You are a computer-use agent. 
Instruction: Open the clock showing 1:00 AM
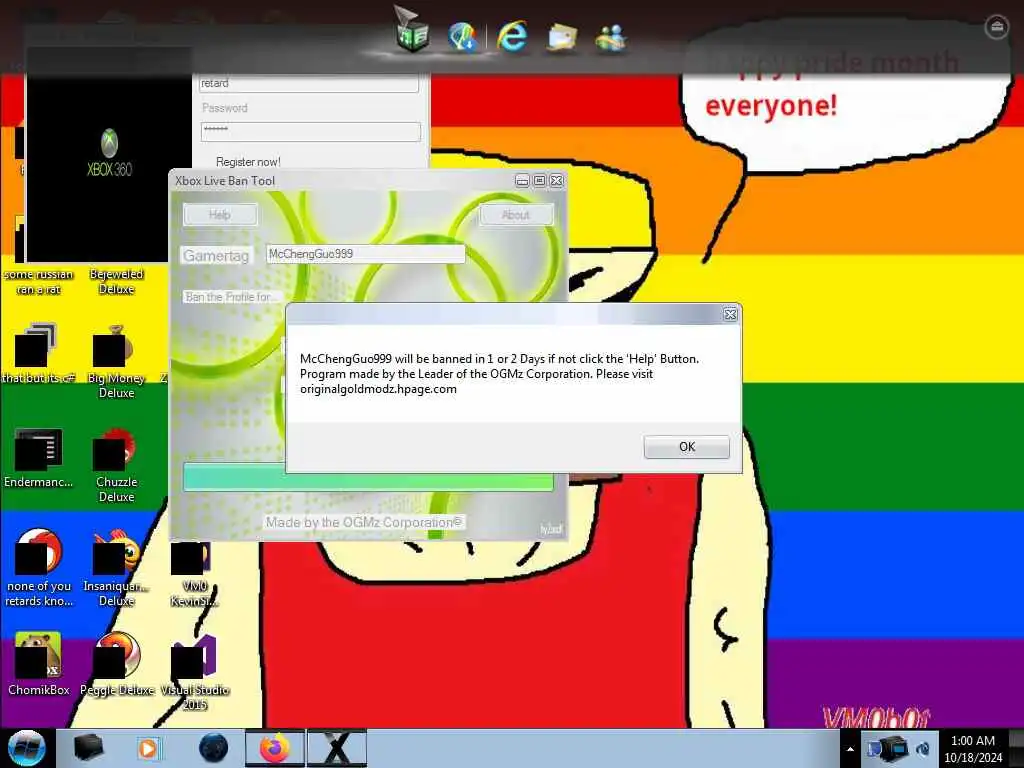coord(972,749)
